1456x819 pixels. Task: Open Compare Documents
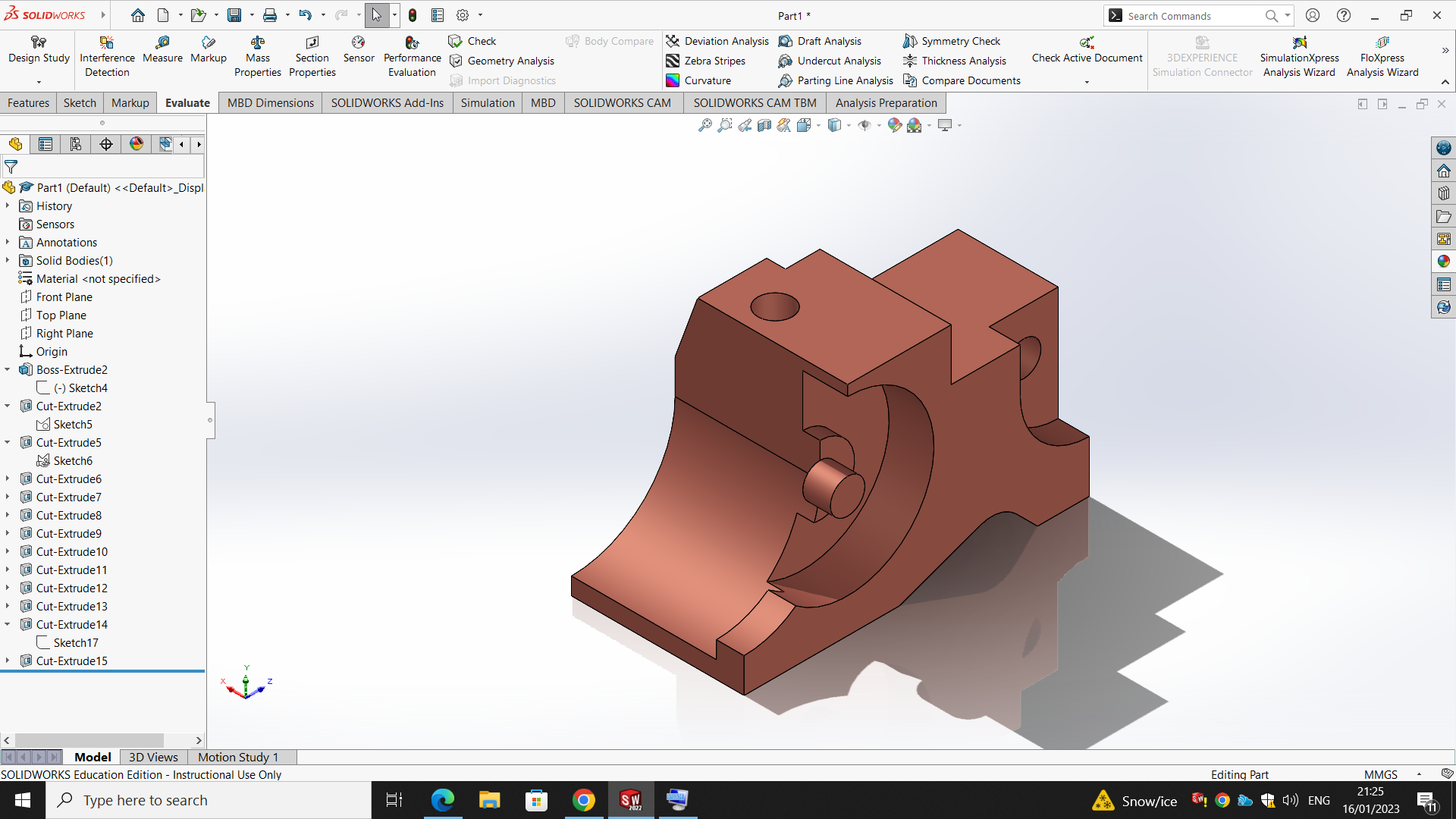coord(962,80)
